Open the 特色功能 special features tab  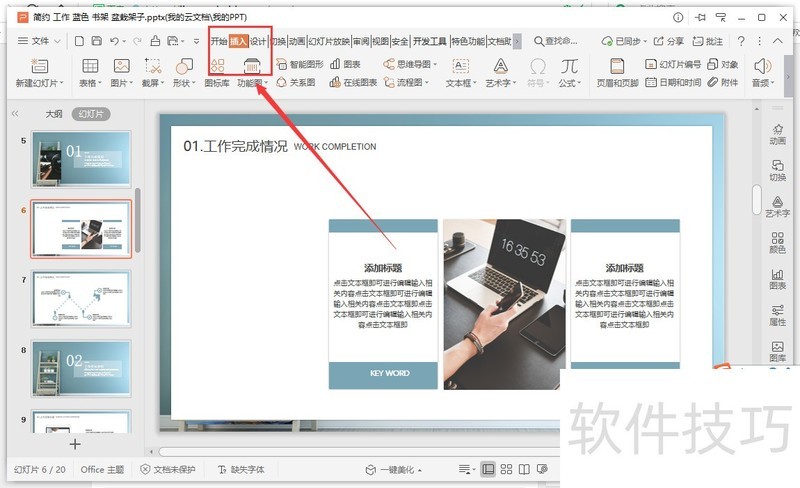(x=468, y=41)
